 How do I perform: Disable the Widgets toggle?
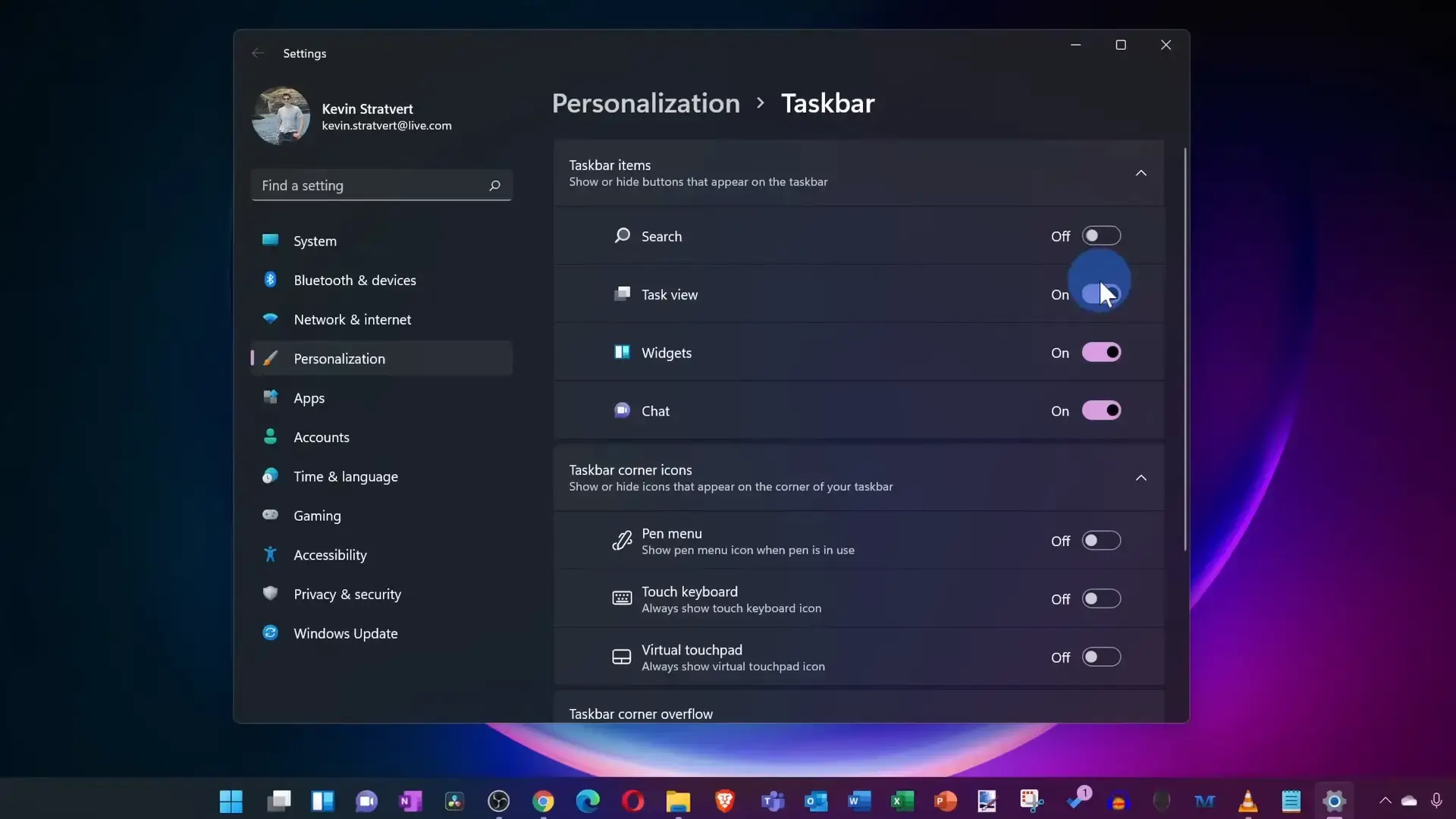[x=1100, y=353]
